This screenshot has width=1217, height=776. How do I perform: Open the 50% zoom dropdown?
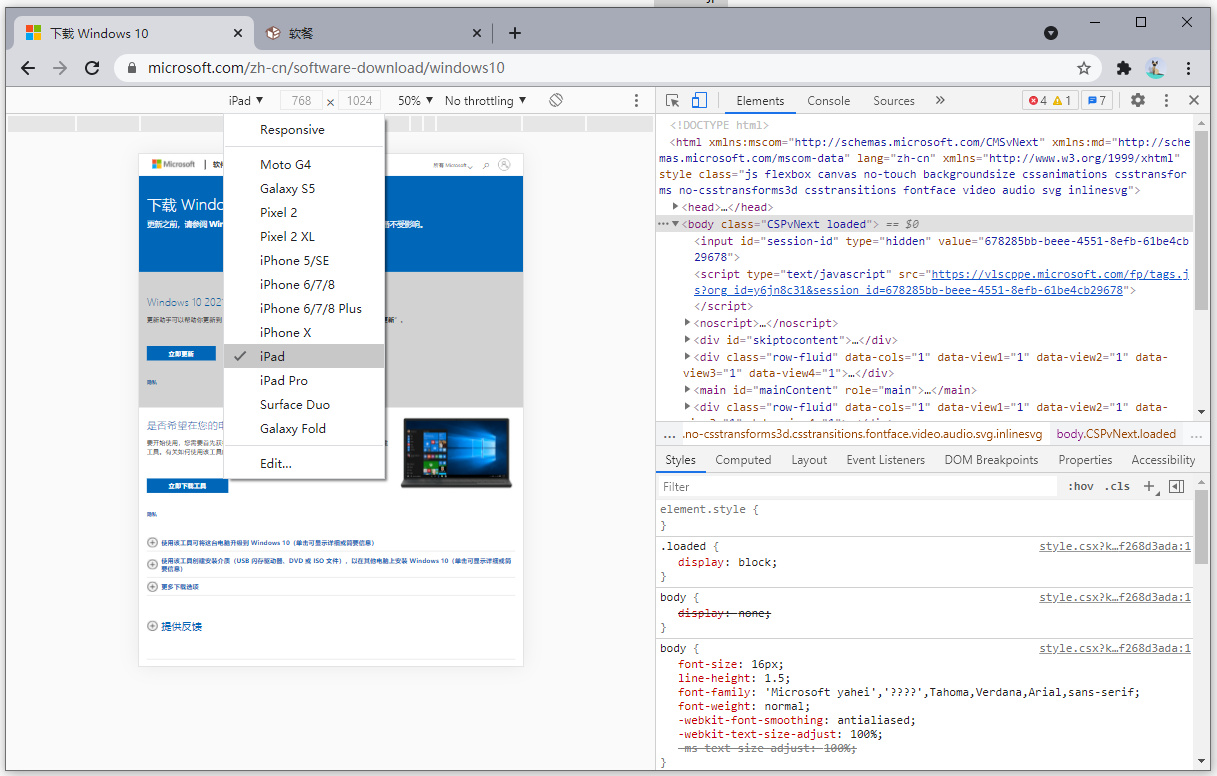pyautogui.click(x=415, y=101)
